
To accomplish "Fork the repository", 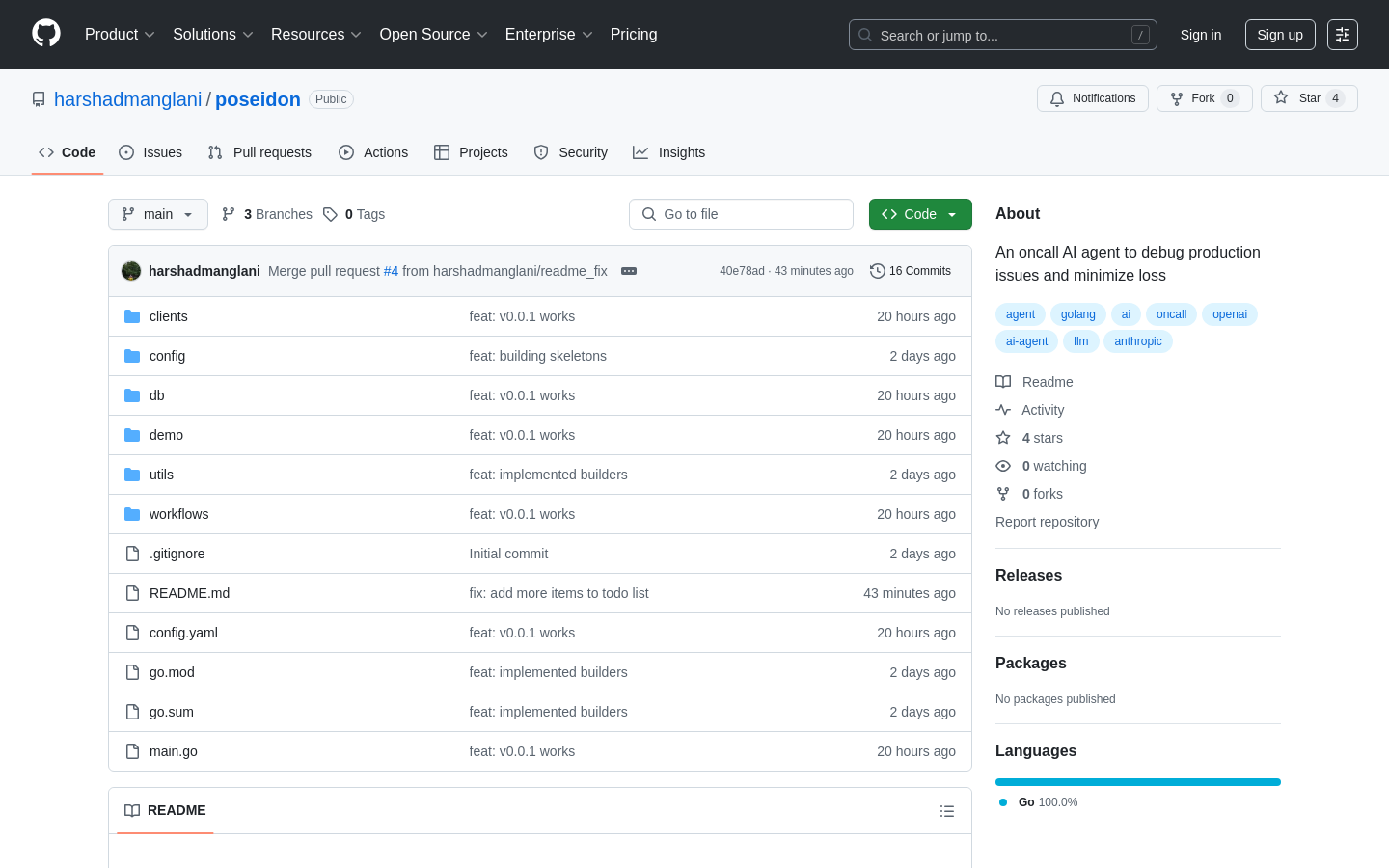I will (1205, 98).
